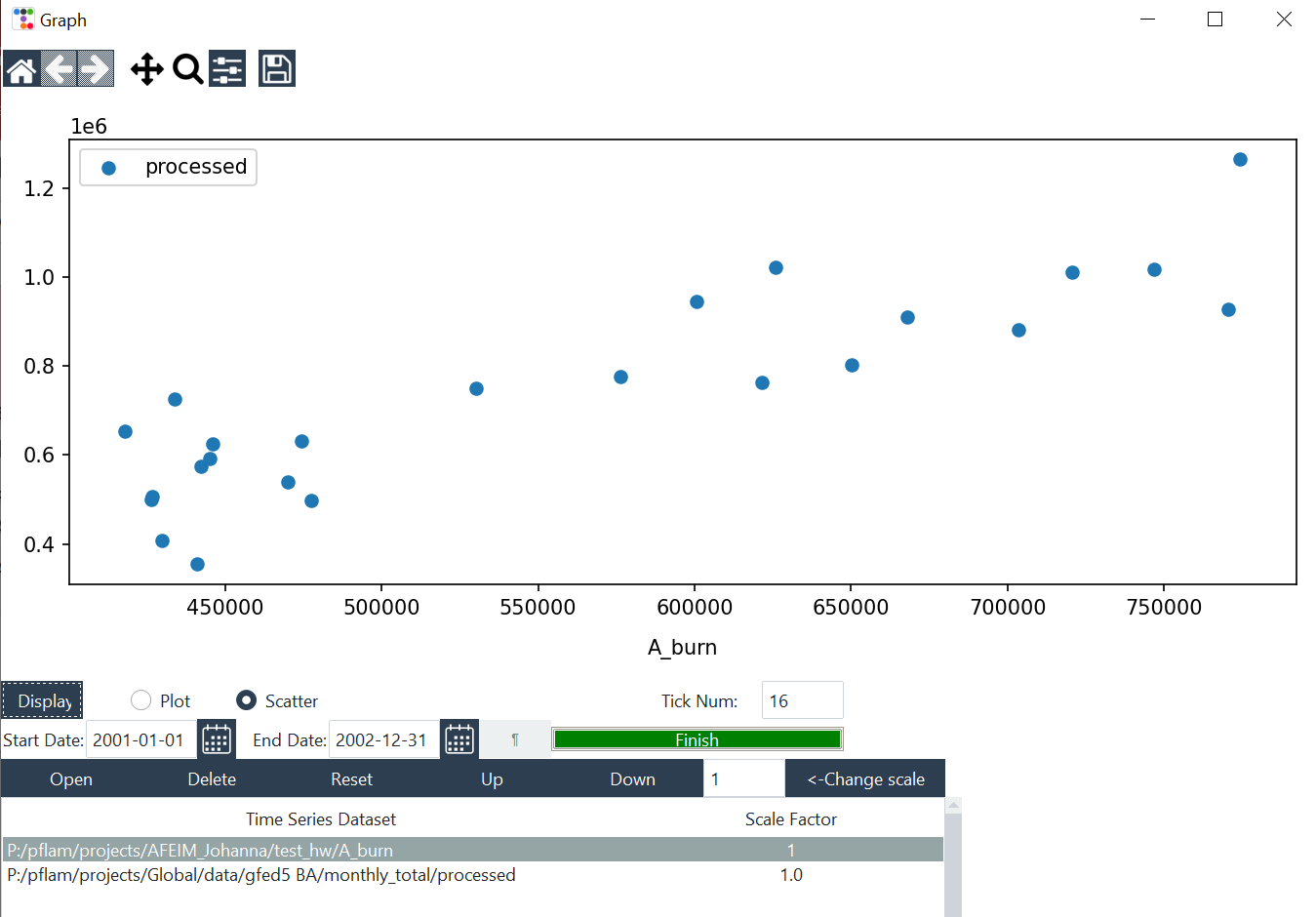
Task: Open the Start Date calendar picker
Action: click(x=217, y=739)
